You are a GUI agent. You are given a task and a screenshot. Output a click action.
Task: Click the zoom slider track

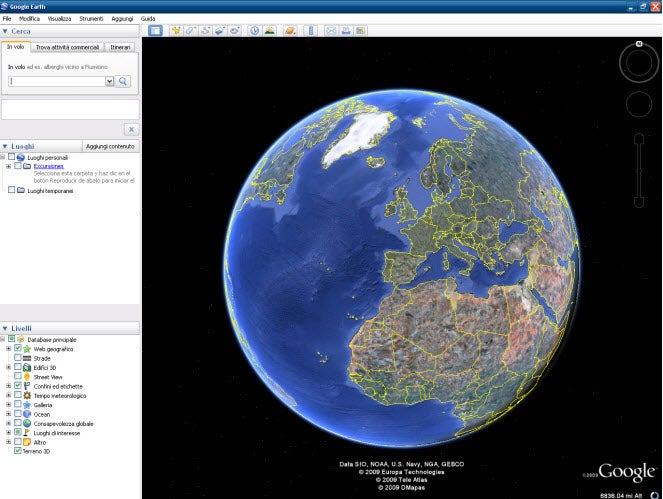coord(639,171)
